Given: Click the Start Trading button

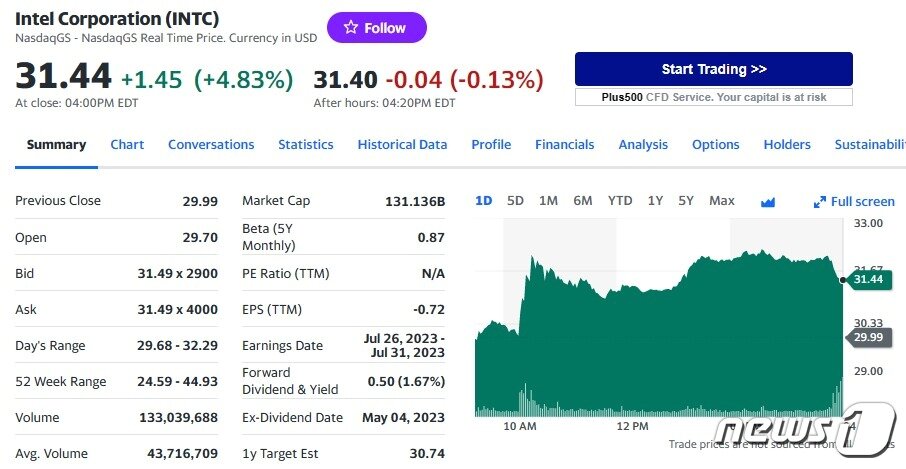Looking at the screenshot, I should click(713, 69).
